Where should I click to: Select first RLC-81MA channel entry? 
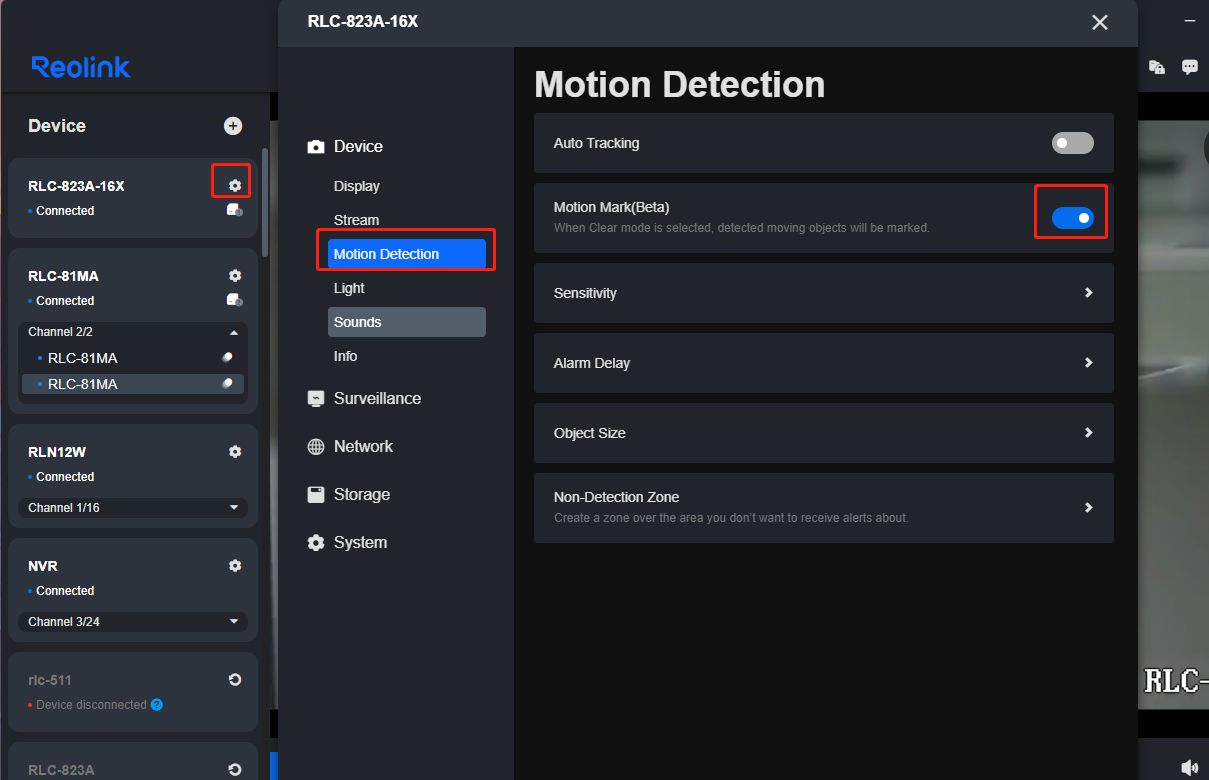[x=133, y=358]
